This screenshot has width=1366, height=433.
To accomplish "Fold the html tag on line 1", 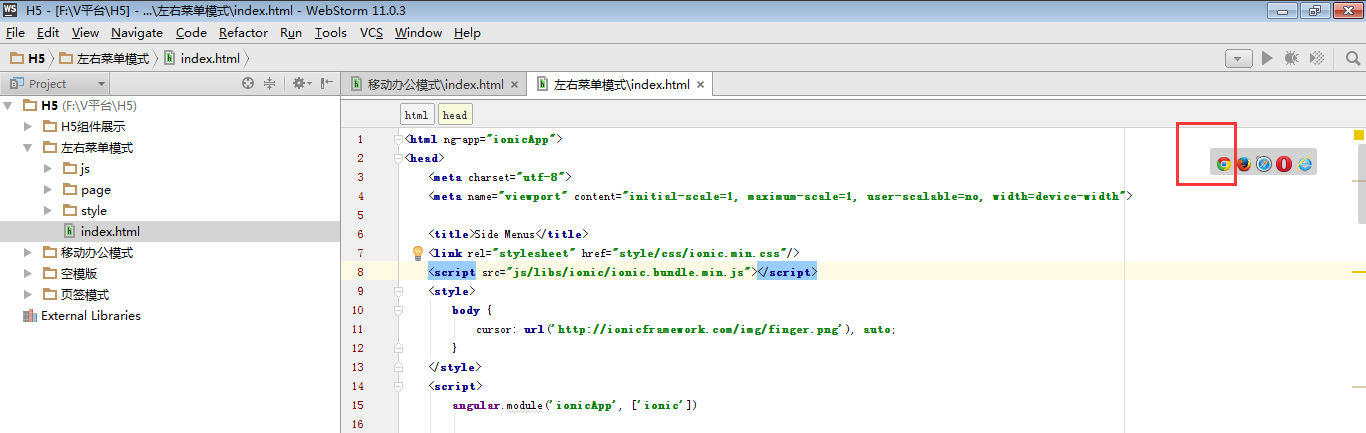I will click(x=400, y=139).
